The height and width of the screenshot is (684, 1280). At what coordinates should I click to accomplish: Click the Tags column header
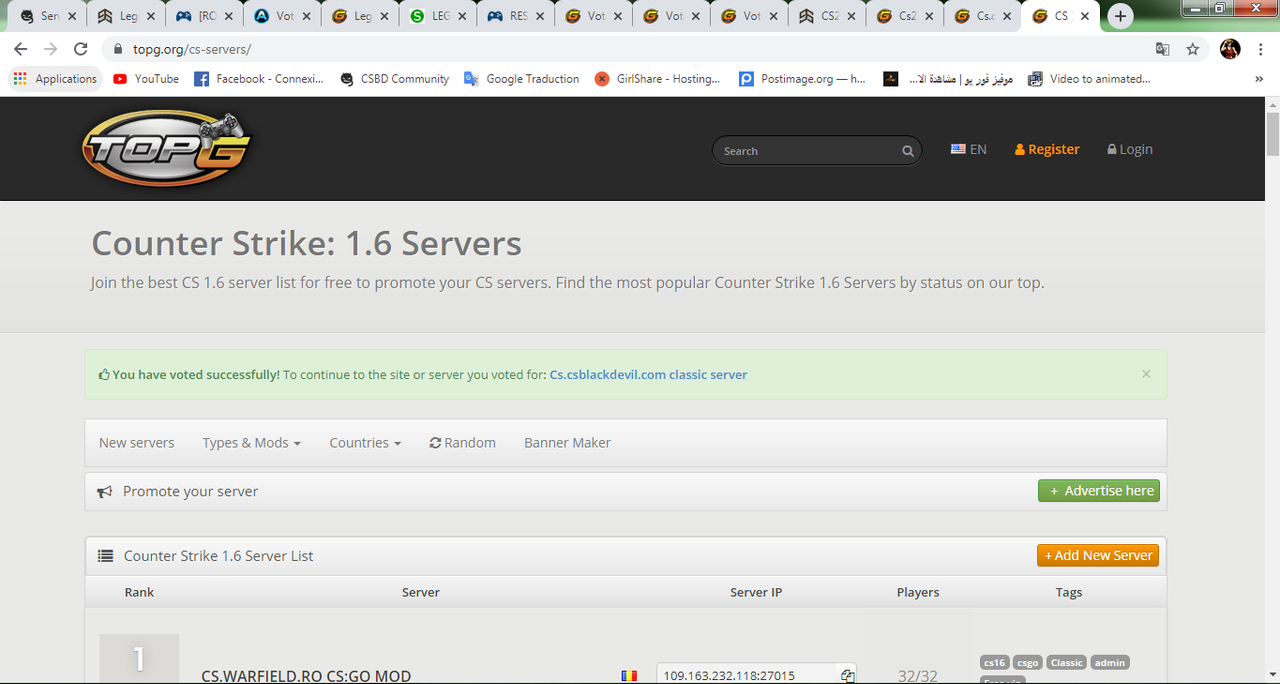pyautogui.click(x=1069, y=592)
